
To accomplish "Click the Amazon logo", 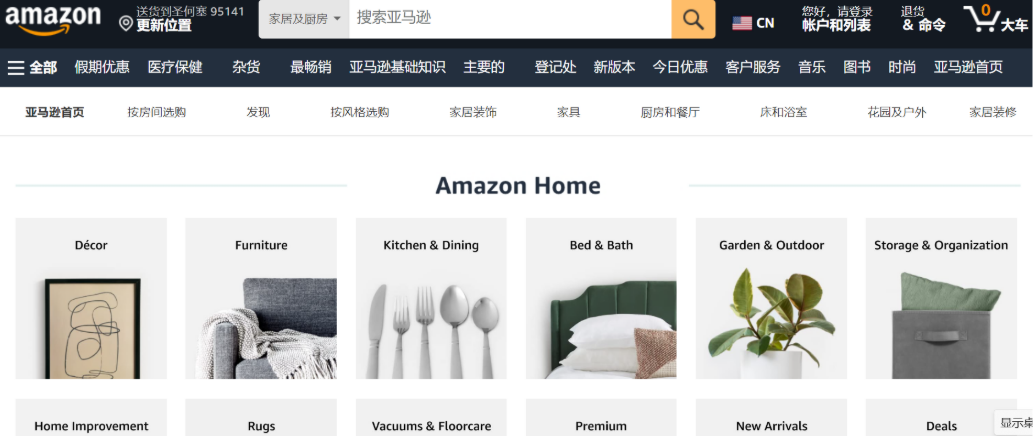I will 53,20.
